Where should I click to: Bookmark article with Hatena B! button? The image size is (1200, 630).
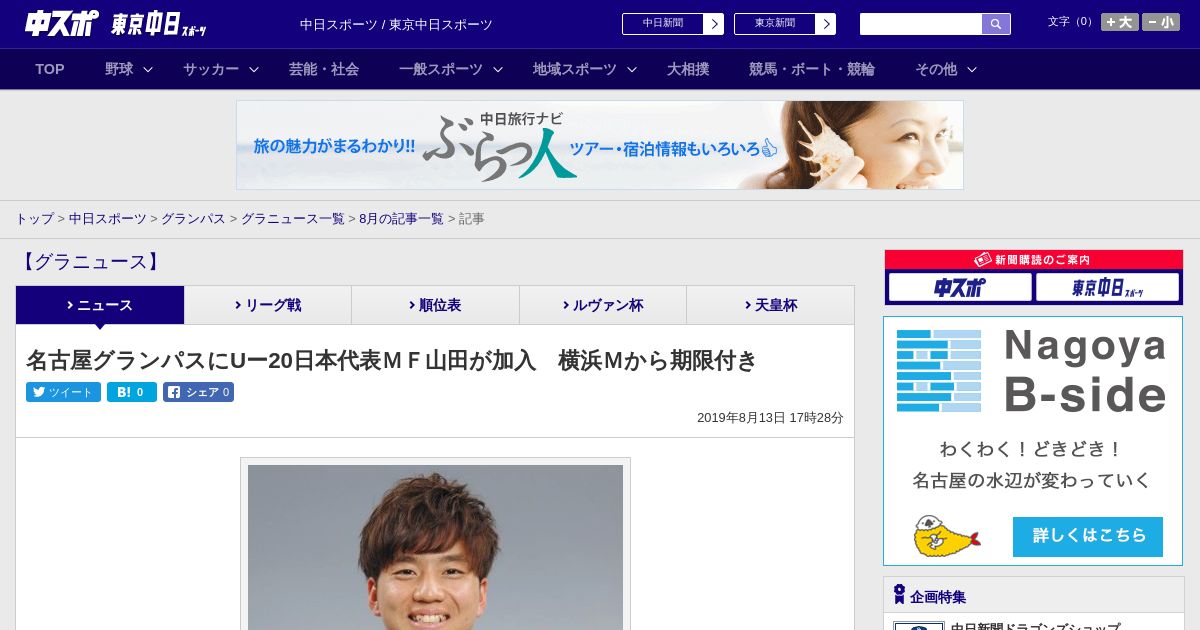132,392
